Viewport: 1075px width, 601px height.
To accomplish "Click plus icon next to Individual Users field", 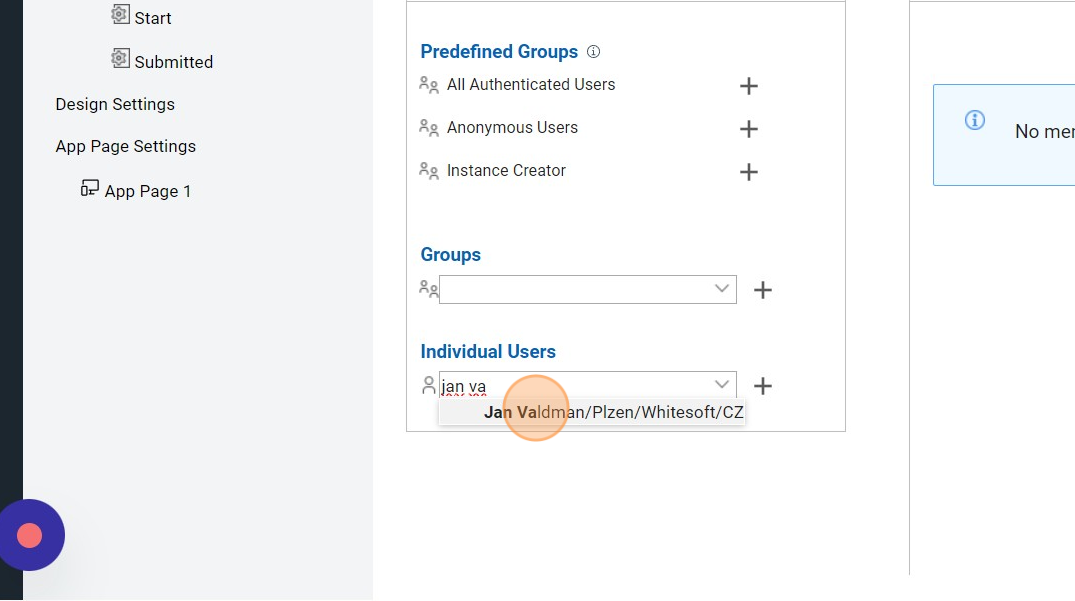I will pyautogui.click(x=762, y=386).
